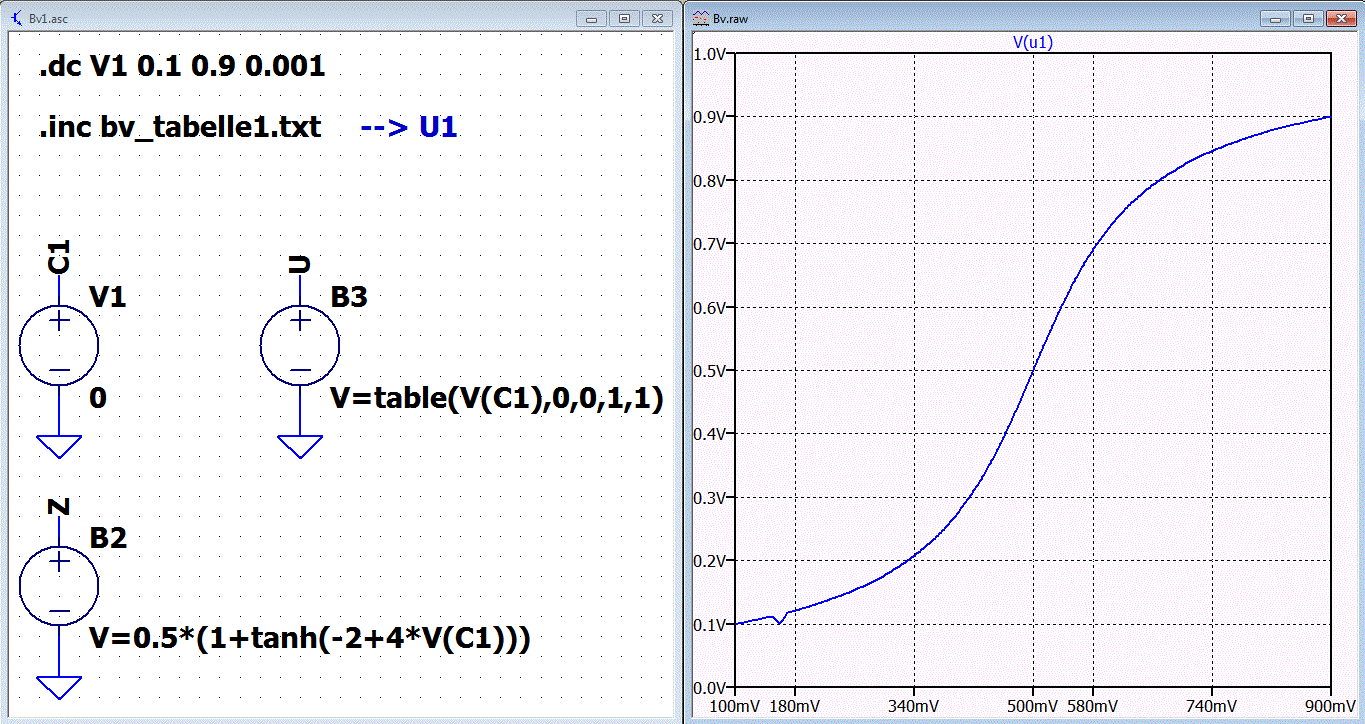Click the 580mV horizontal axis label
This screenshot has height=724, width=1365.
(1093, 707)
